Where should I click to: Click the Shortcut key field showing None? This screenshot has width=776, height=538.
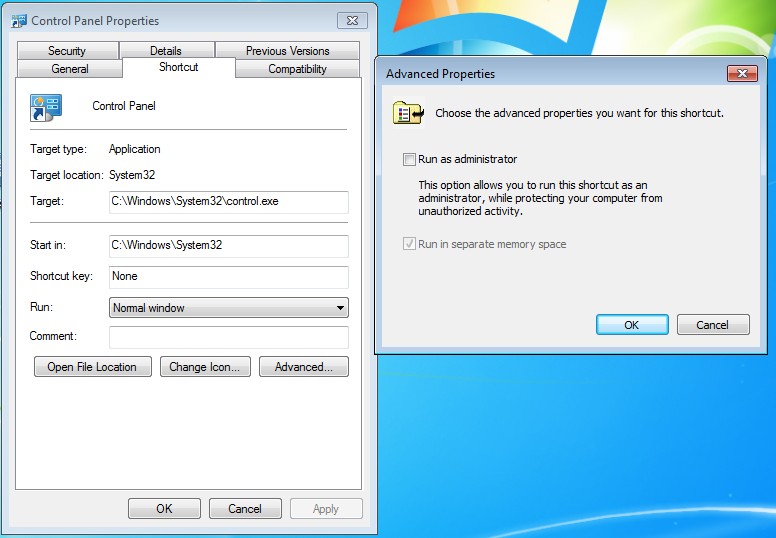(229, 277)
